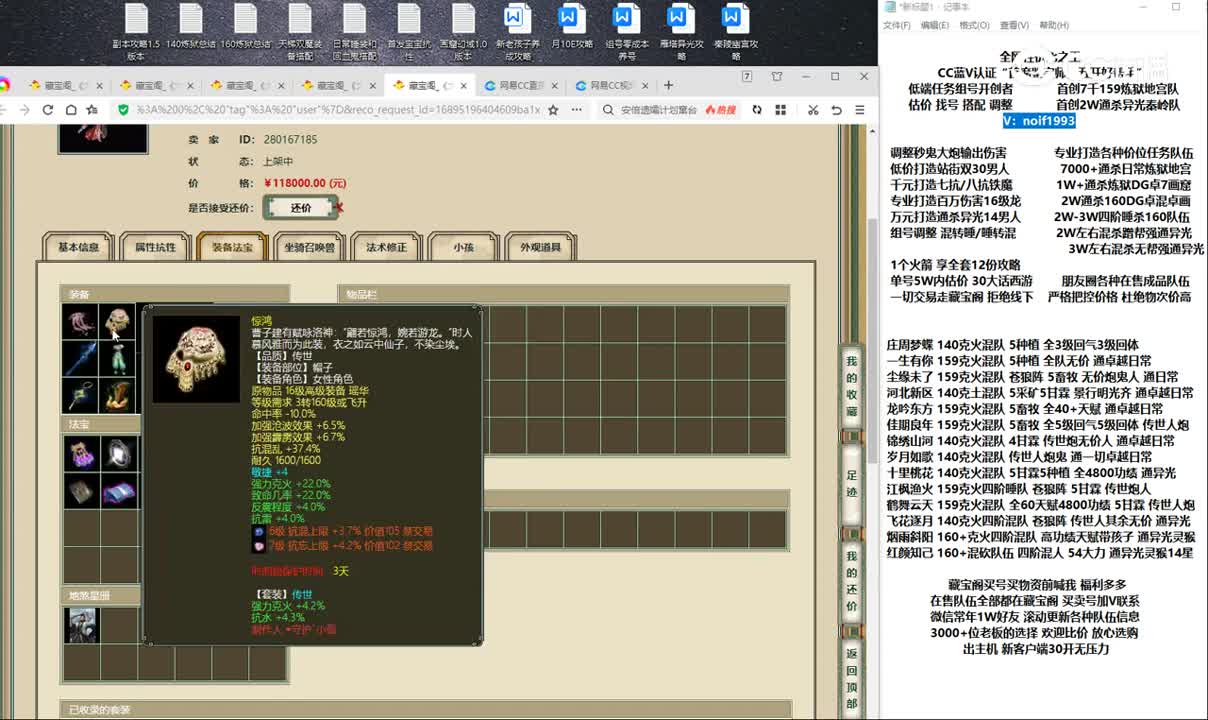Select the silver mirror 法宝 icon
The width and height of the screenshot is (1208, 720).
pyautogui.click(x=118, y=454)
